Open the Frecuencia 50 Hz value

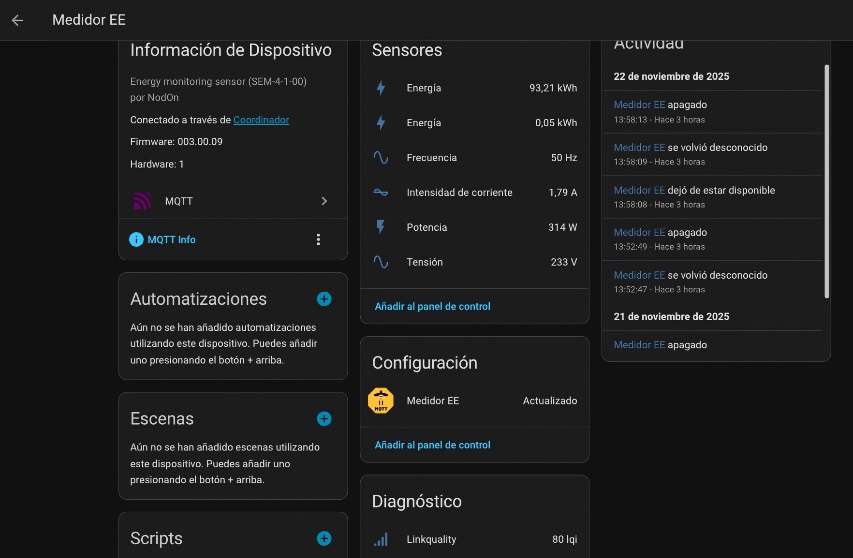click(x=564, y=158)
